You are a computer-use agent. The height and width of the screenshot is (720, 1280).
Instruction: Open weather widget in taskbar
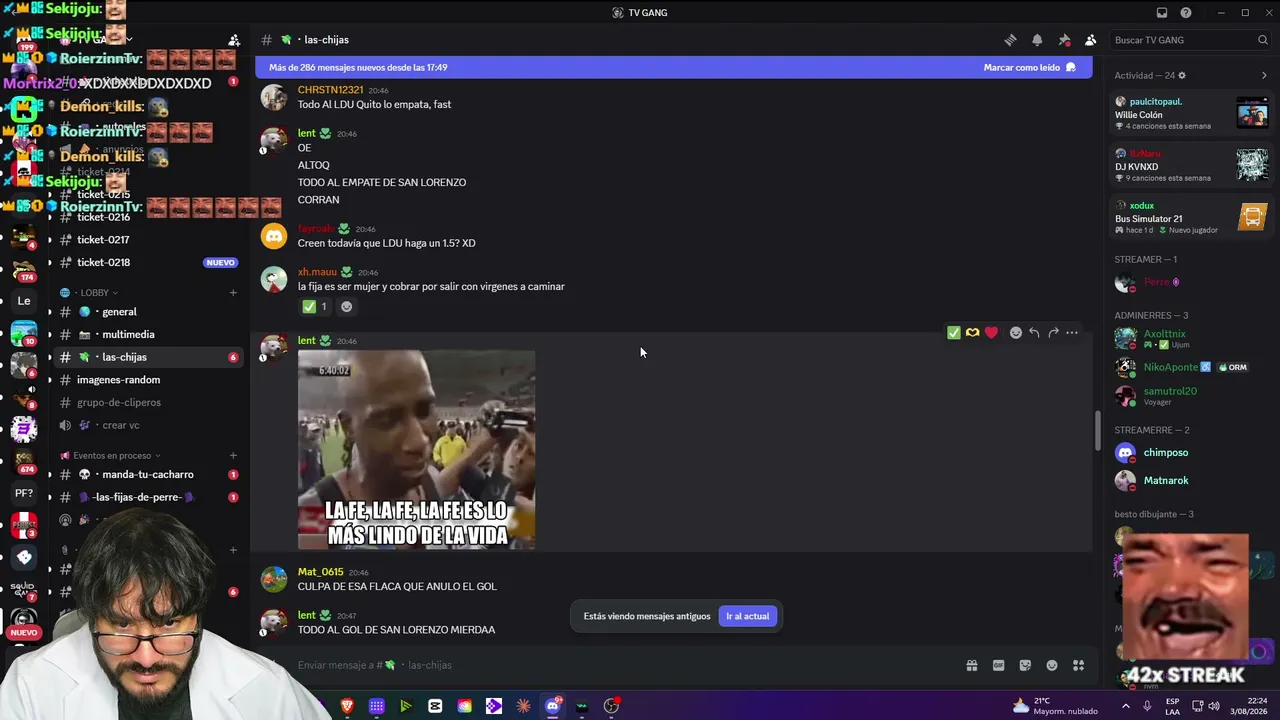[1056, 706]
